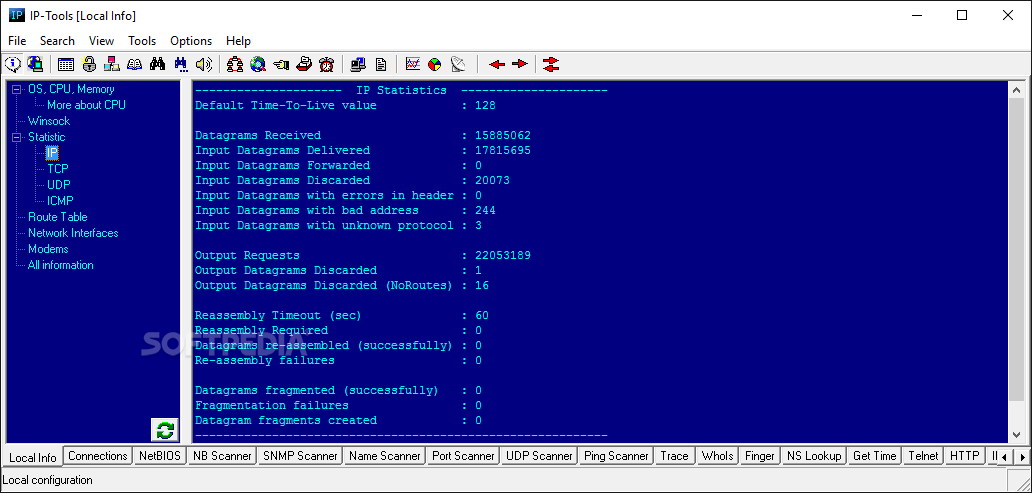Collapse the OS, CPU, Memory tree node
The width and height of the screenshot is (1032, 493).
16,89
